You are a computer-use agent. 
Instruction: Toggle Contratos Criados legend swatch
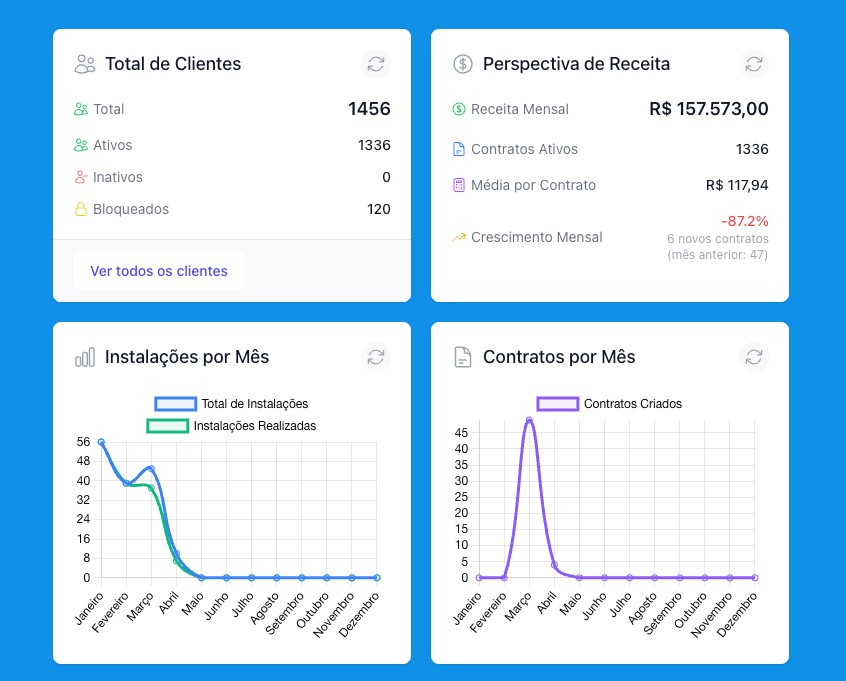point(558,404)
